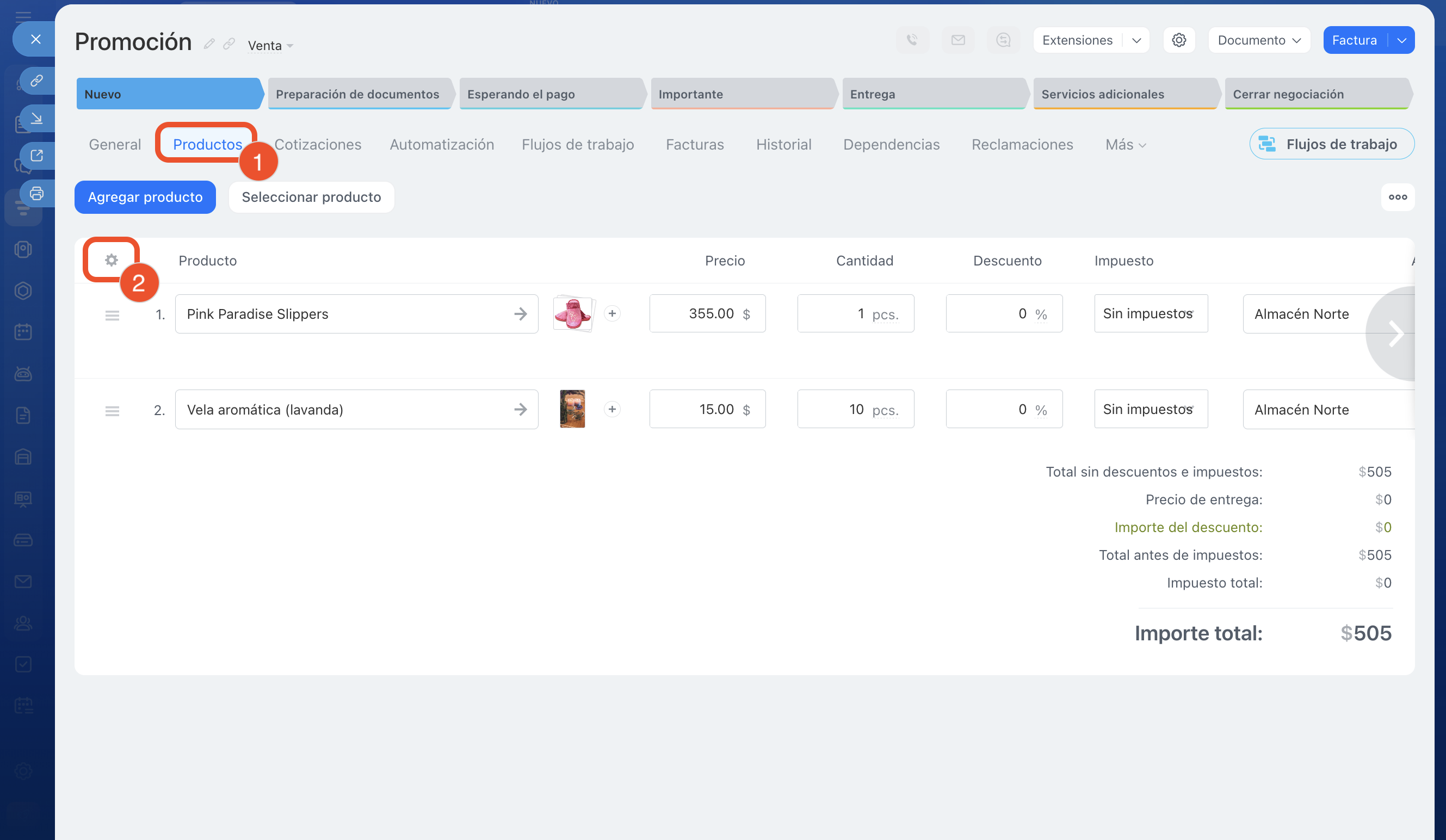This screenshot has width=1446, height=840.
Task: Expand the Más tabs menu
Action: pyautogui.click(x=1124, y=145)
